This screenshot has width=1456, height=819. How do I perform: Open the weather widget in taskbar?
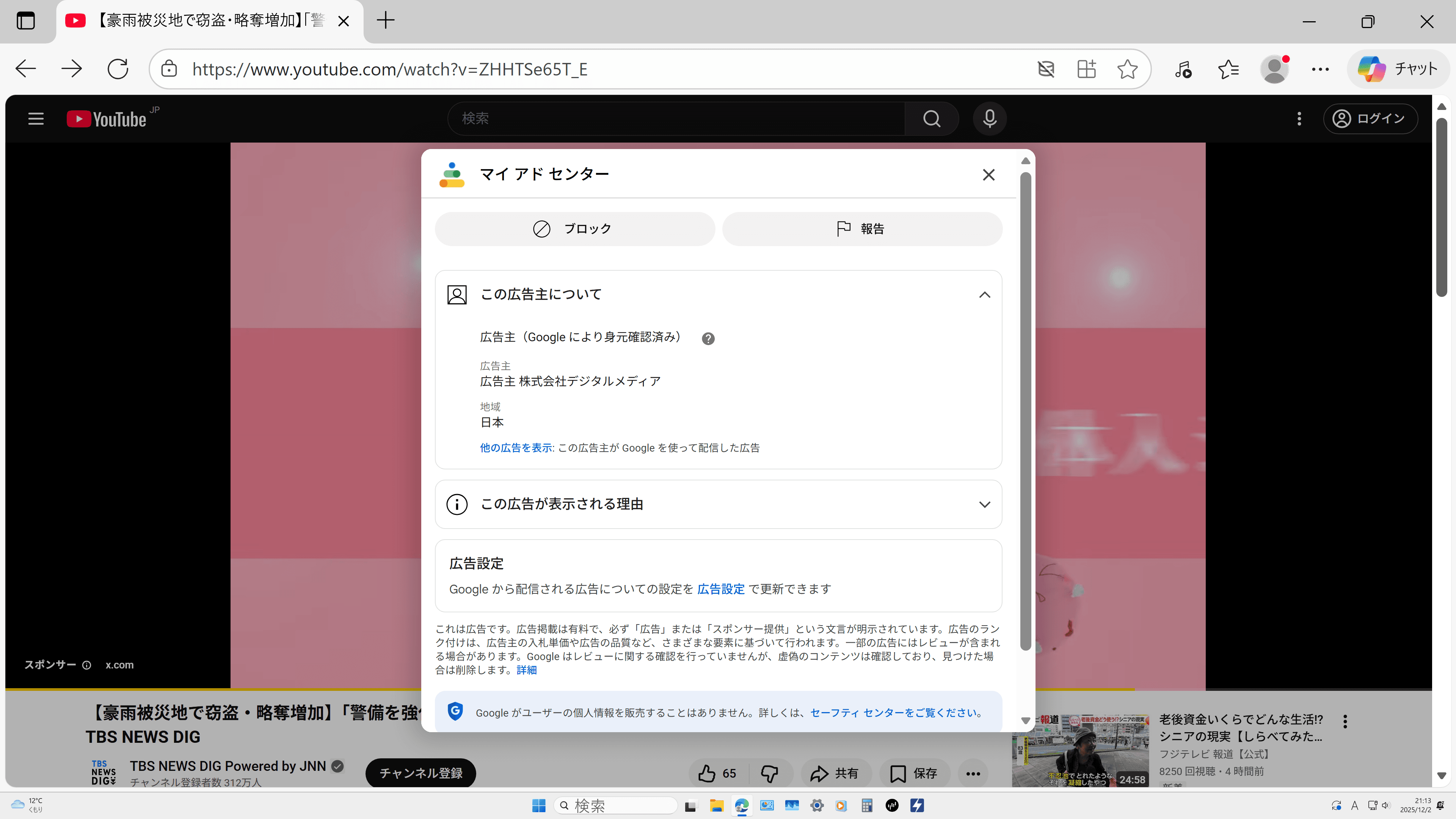point(27,805)
